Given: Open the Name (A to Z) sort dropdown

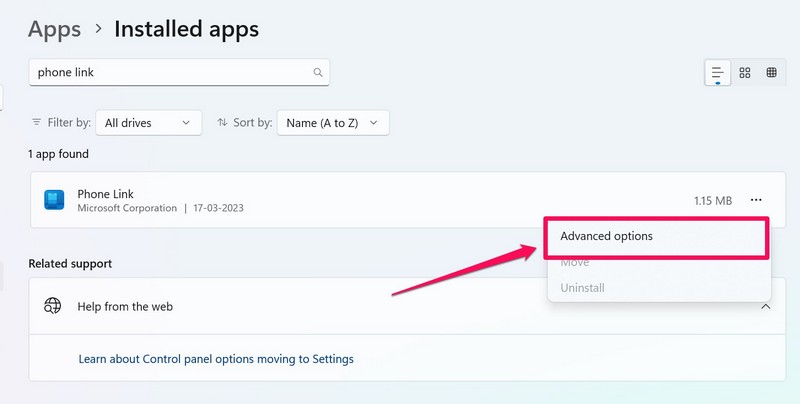Looking at the screenshot, I should tap(332, 123).
